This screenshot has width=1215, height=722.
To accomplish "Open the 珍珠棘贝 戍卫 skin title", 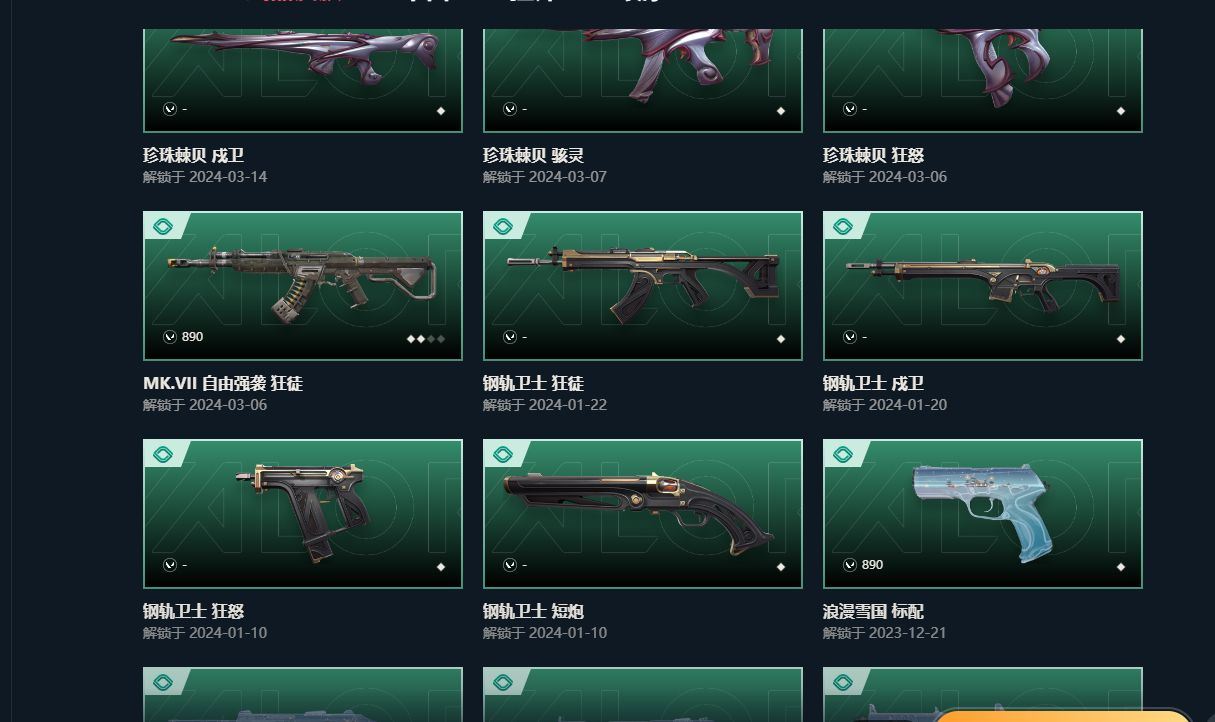I will (193, 155).
